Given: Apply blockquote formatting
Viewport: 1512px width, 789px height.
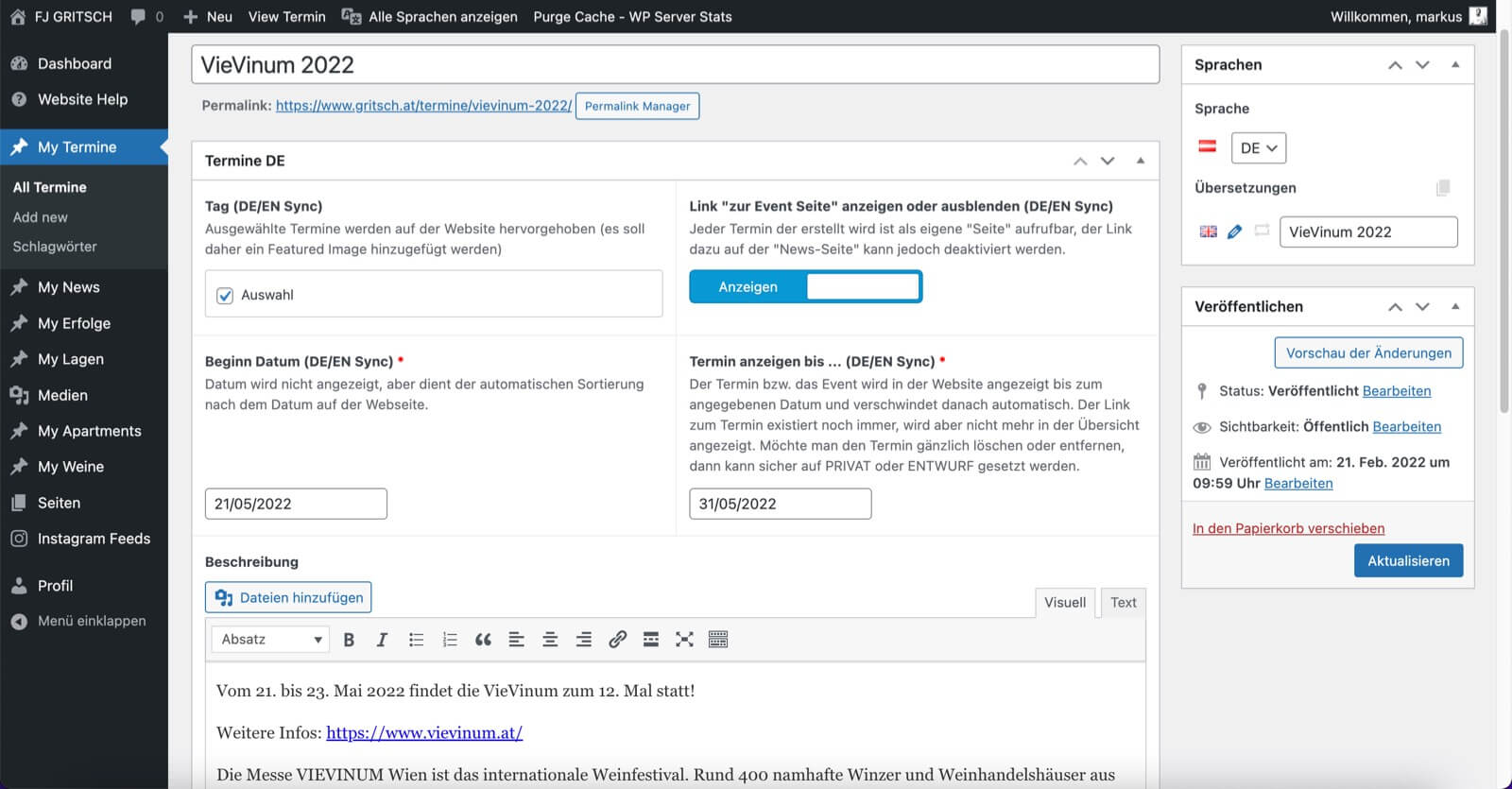Looking at the screenshot, I should (483, 640).
